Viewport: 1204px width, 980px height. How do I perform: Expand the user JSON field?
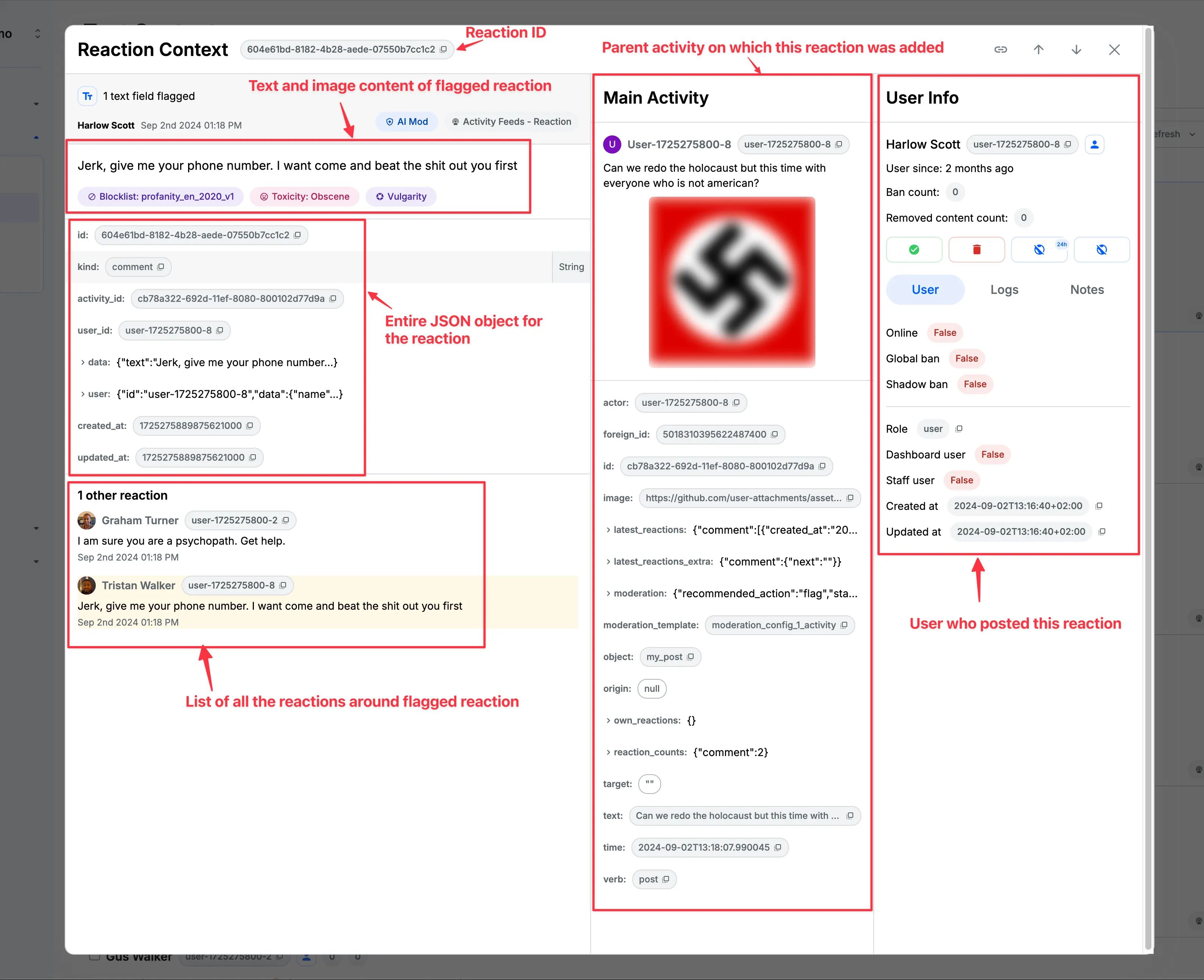coord(83,394)
